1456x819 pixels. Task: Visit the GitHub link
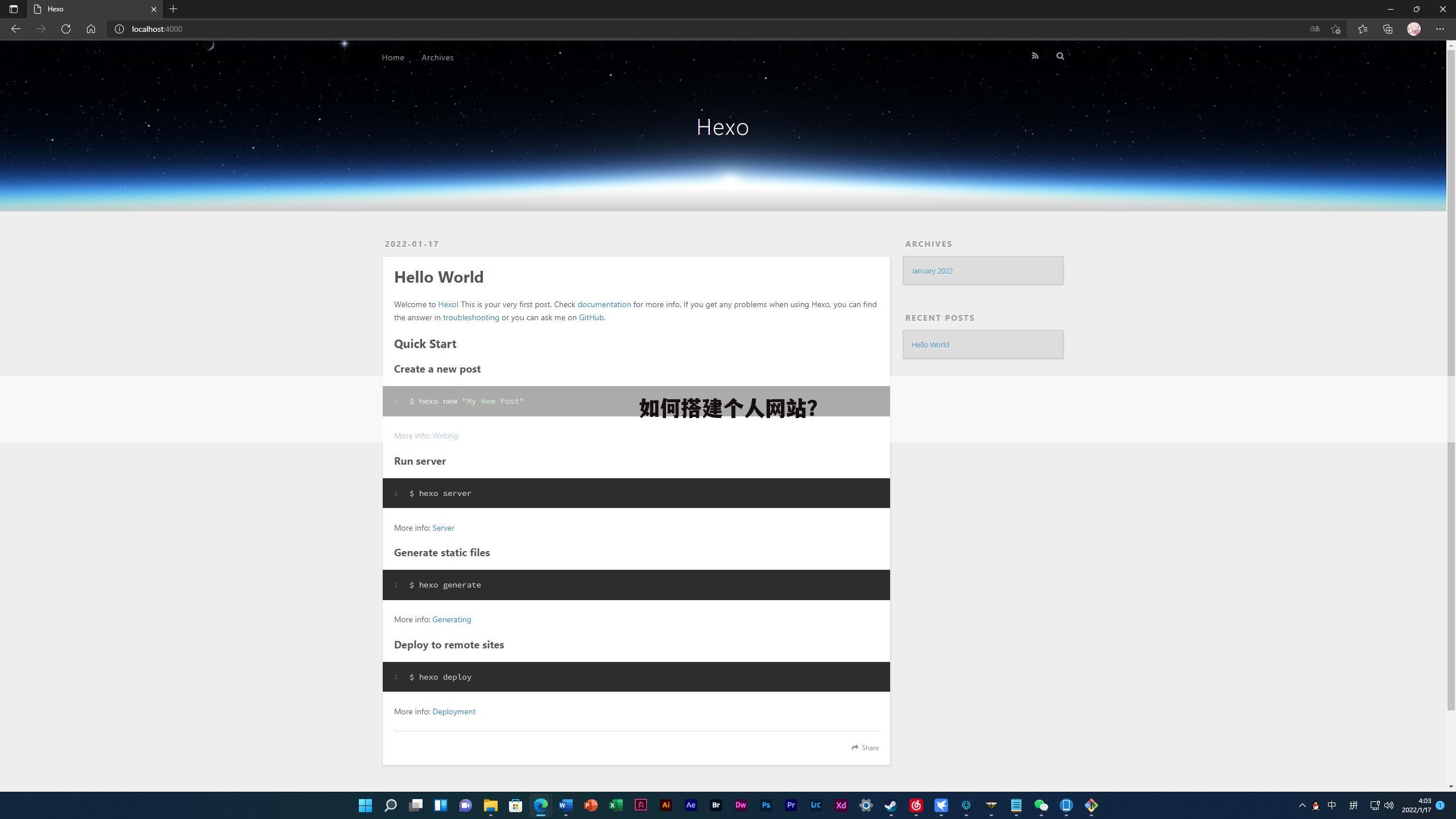click(591, 317)
